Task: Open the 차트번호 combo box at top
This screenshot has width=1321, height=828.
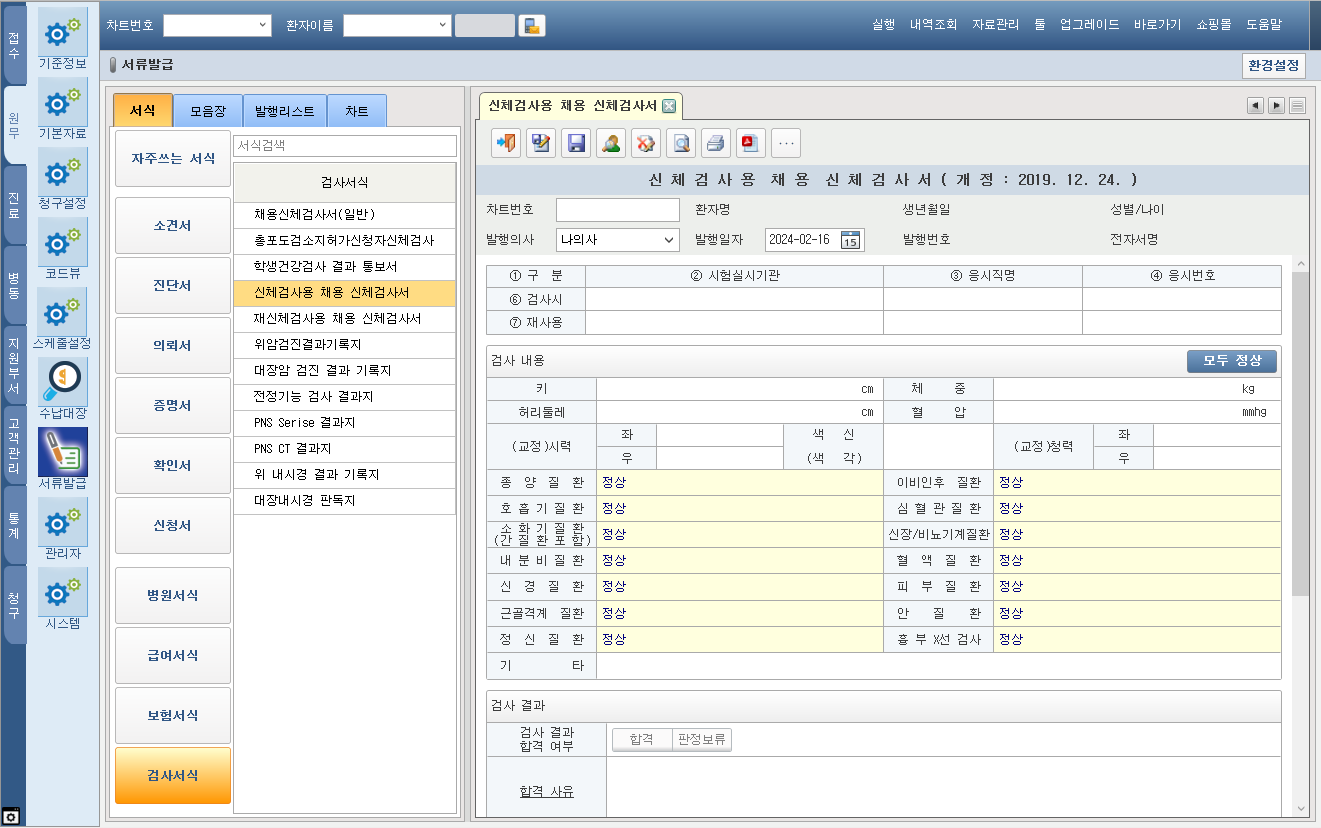Action: tap(263, 26)
